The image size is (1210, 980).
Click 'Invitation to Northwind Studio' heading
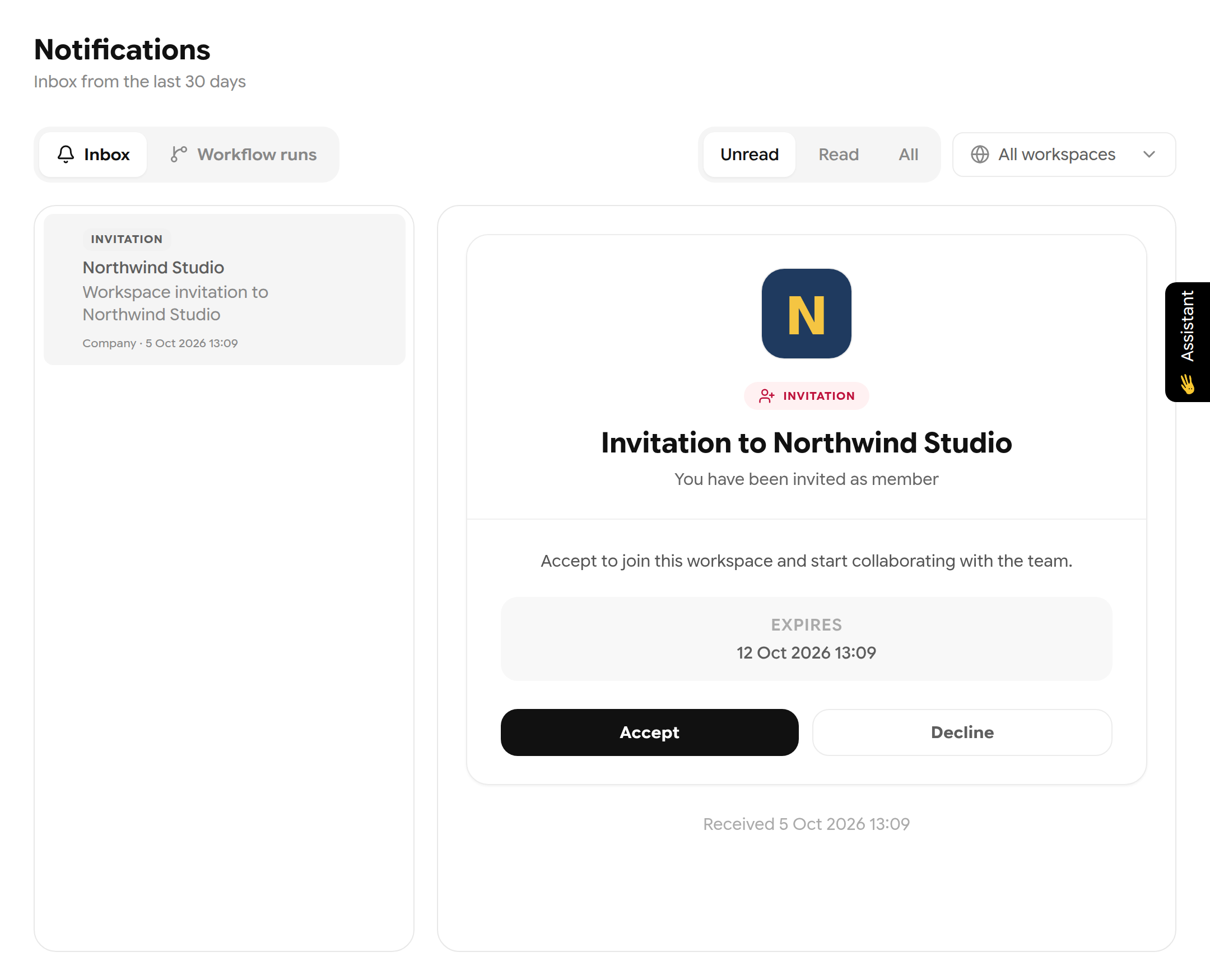806,442
